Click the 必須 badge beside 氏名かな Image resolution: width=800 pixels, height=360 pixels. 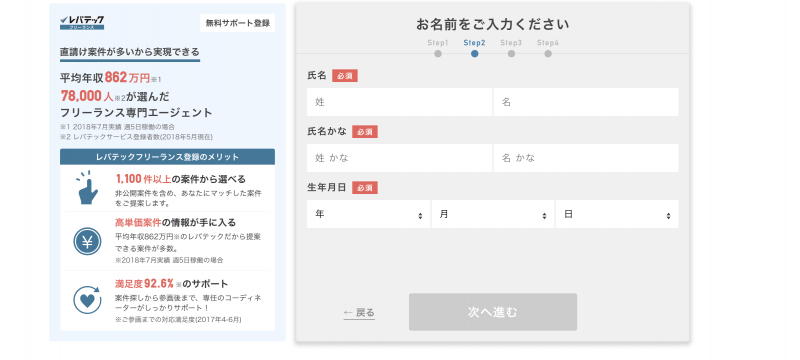click(365, 132)
